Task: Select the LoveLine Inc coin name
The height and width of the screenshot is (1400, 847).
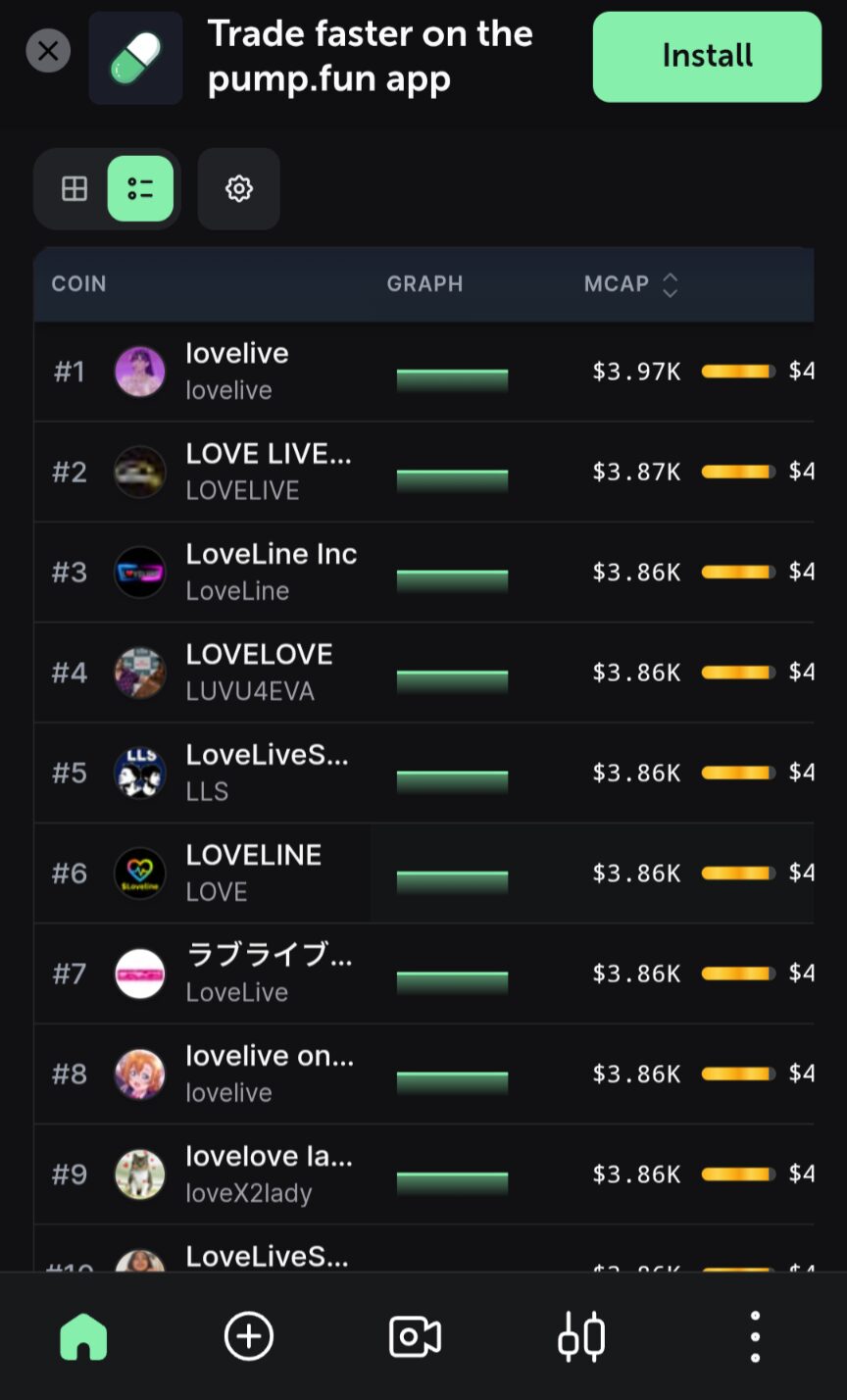Action: coord(272,554)
